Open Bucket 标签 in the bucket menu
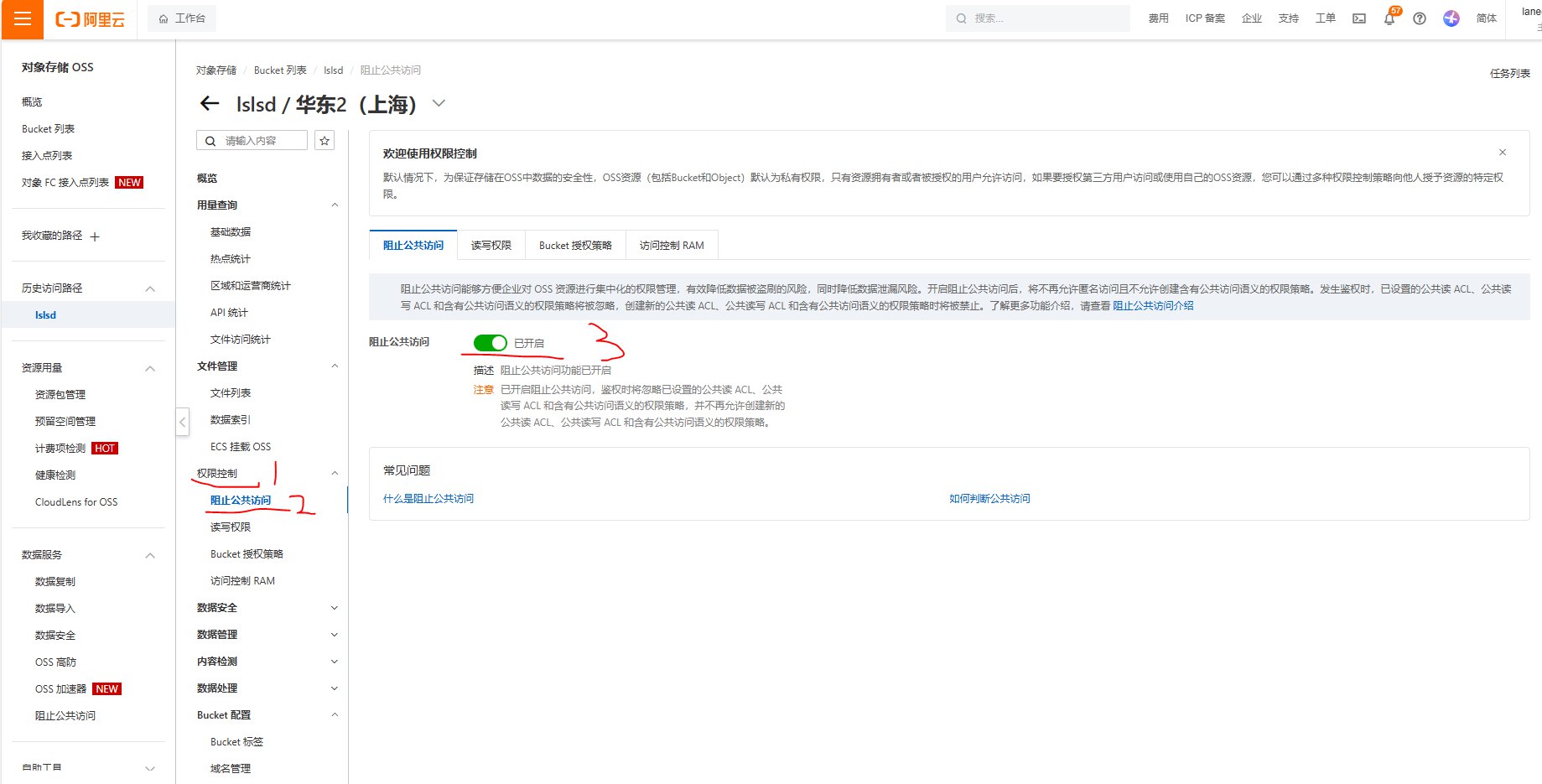This screenshot has width=1542, height=784. 236,742
